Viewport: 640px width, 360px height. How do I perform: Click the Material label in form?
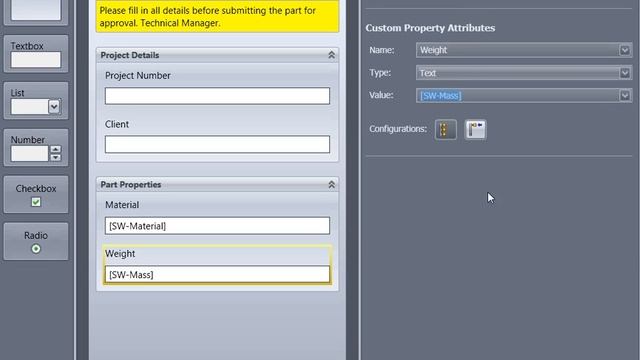[x=122, y=205]
